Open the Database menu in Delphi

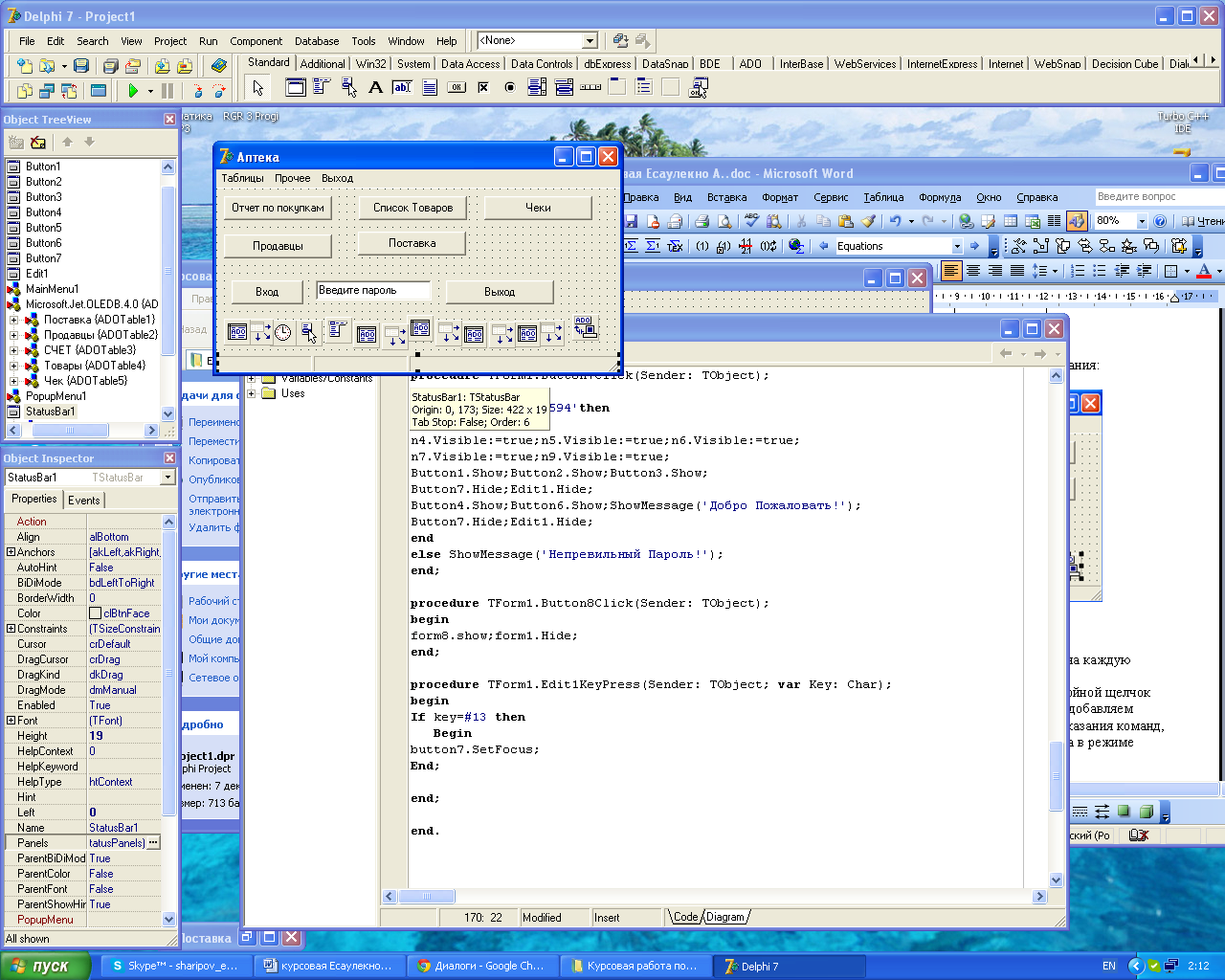[x=317, y=41]
